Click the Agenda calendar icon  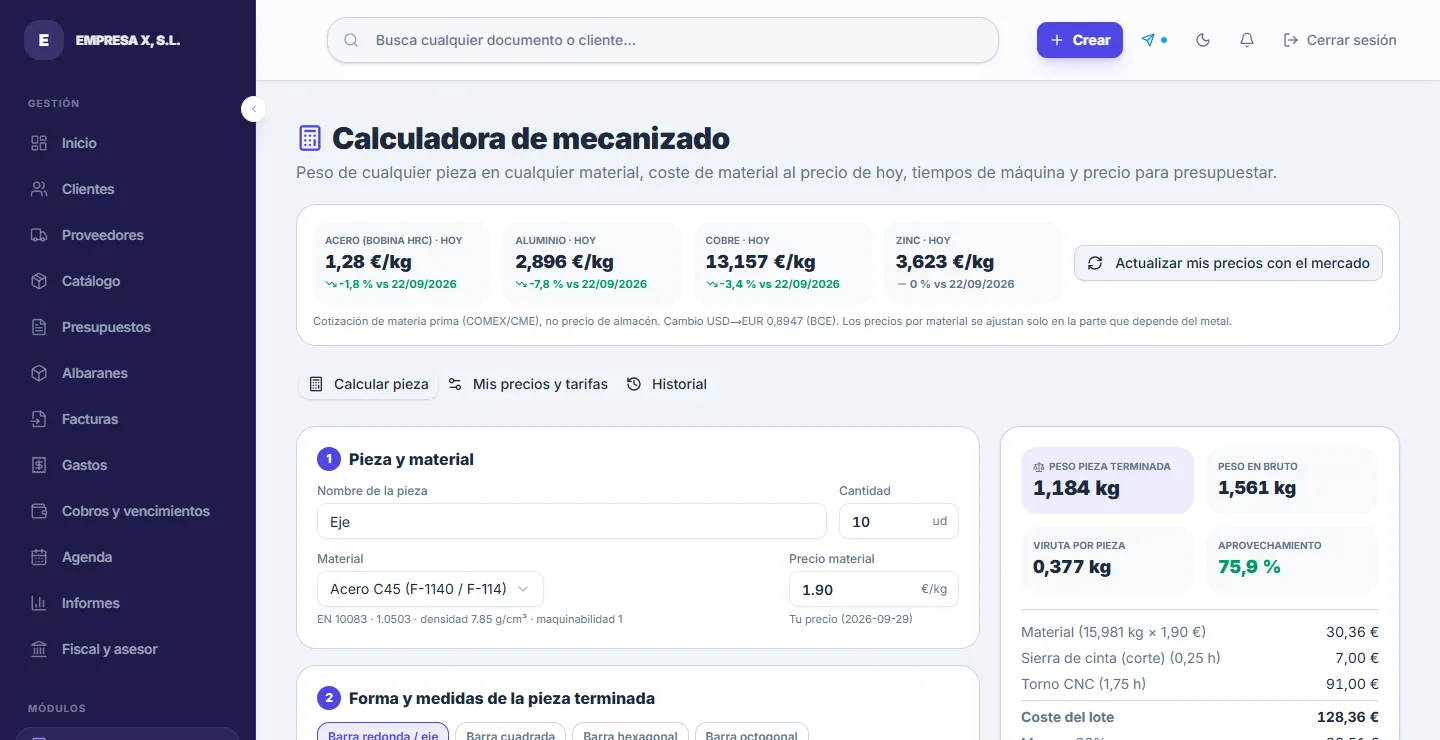tap(39, 557)
